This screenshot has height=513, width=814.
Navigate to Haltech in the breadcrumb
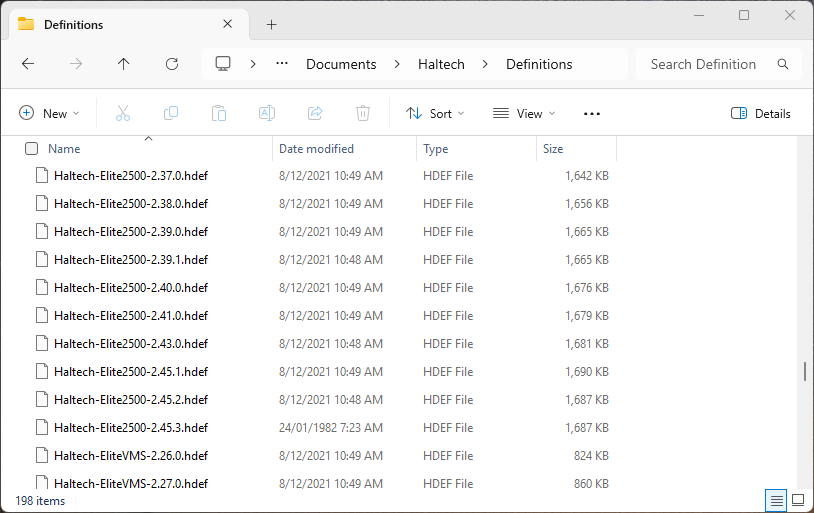[441, 64]
